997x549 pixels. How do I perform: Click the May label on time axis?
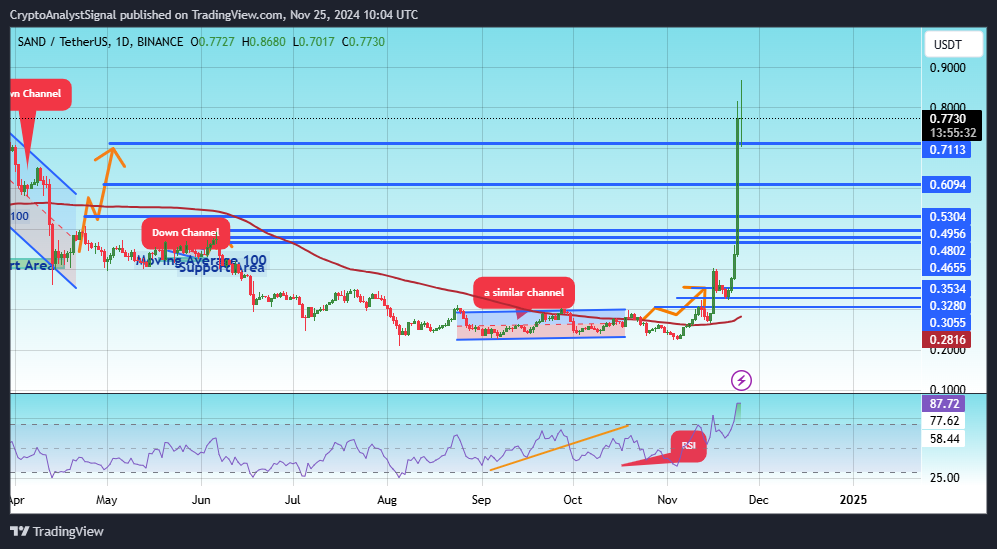[x=107, y=500]
